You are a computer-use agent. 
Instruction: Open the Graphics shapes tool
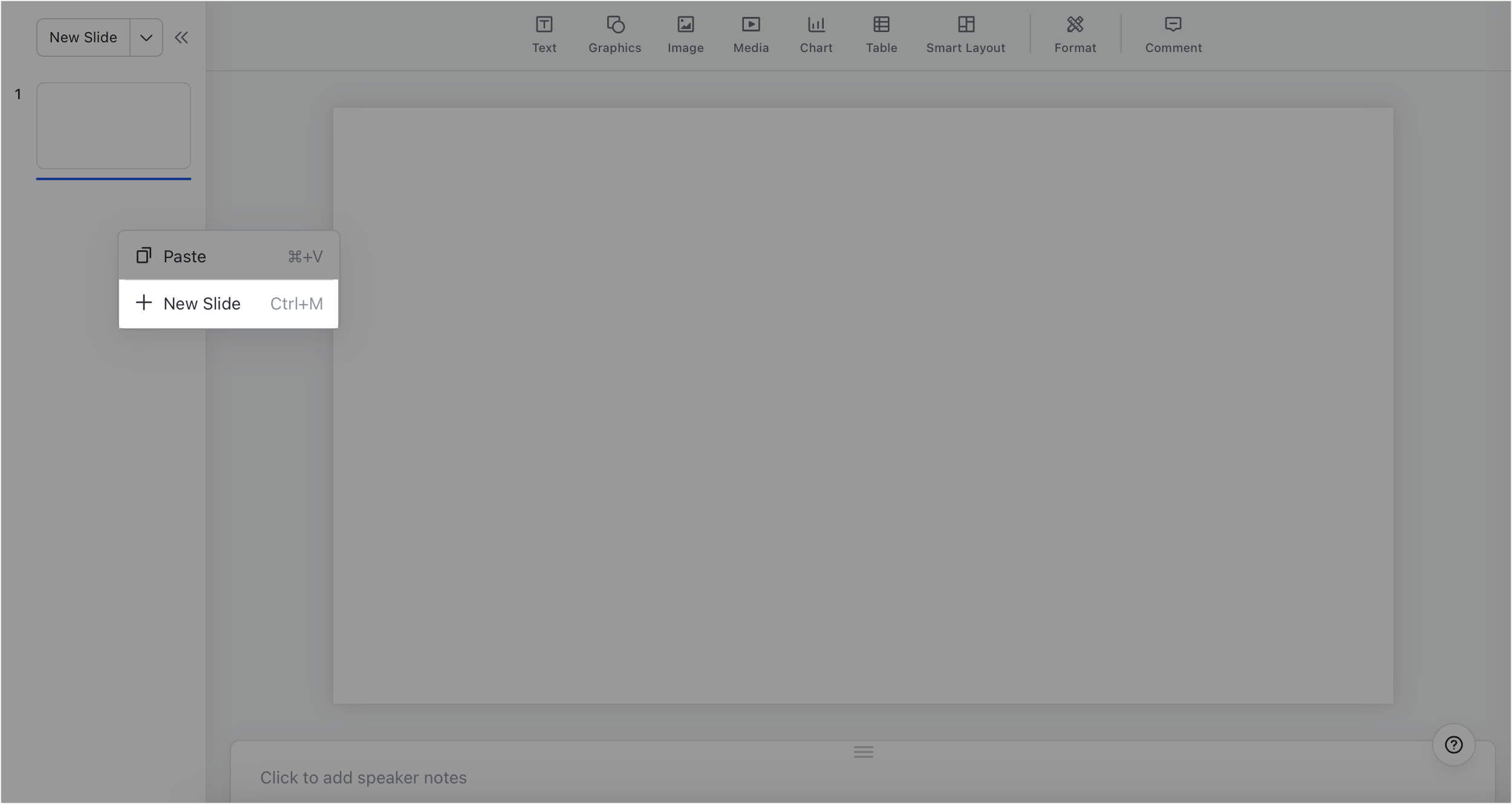[614, 34]
